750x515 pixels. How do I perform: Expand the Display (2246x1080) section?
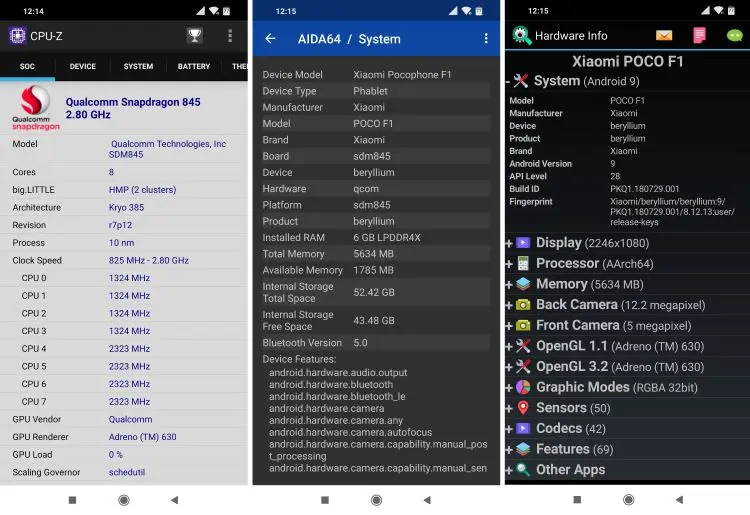tap(628, 243)
